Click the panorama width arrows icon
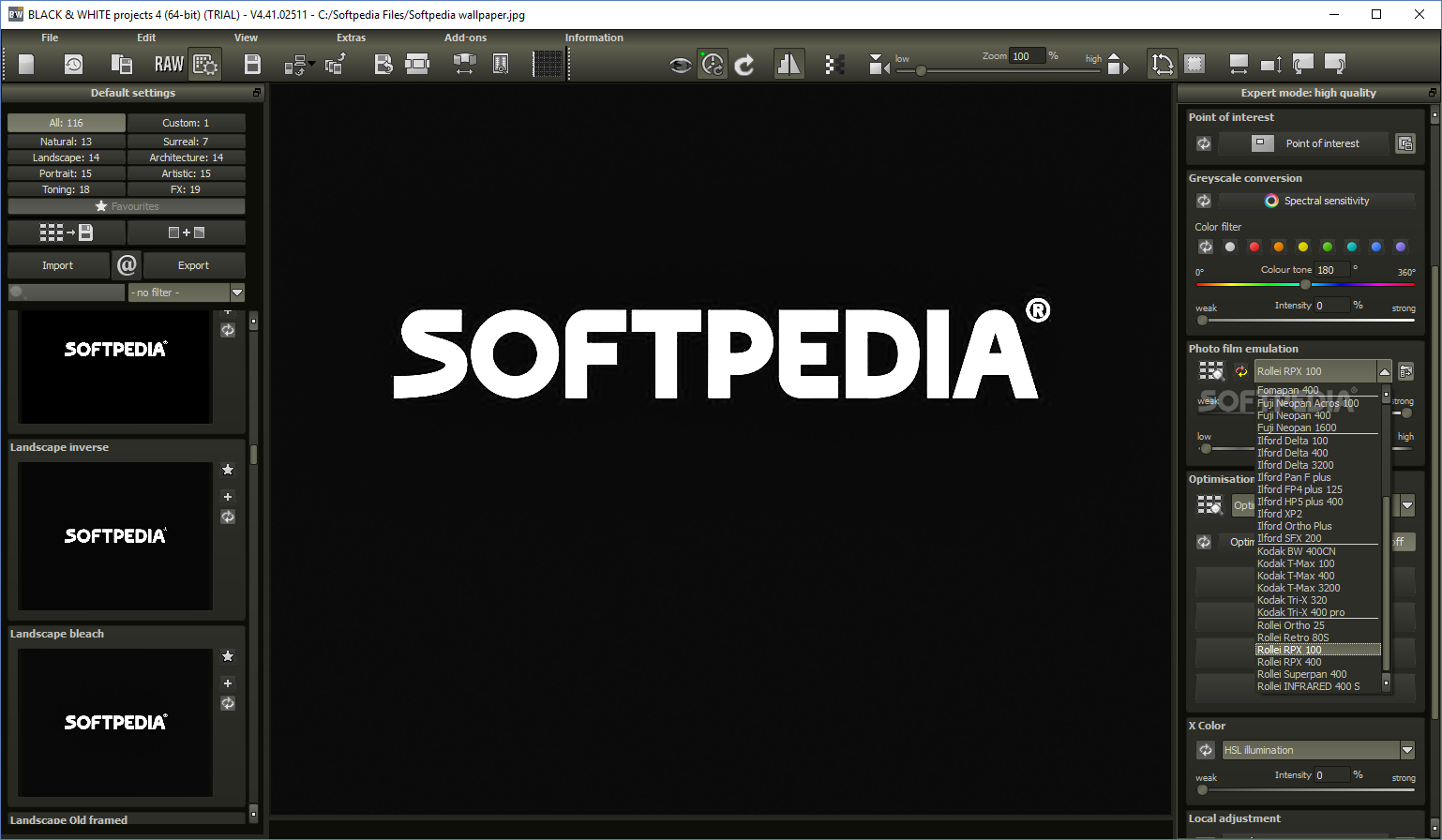The image size is (1442, 840). click(x=464, y=64)
